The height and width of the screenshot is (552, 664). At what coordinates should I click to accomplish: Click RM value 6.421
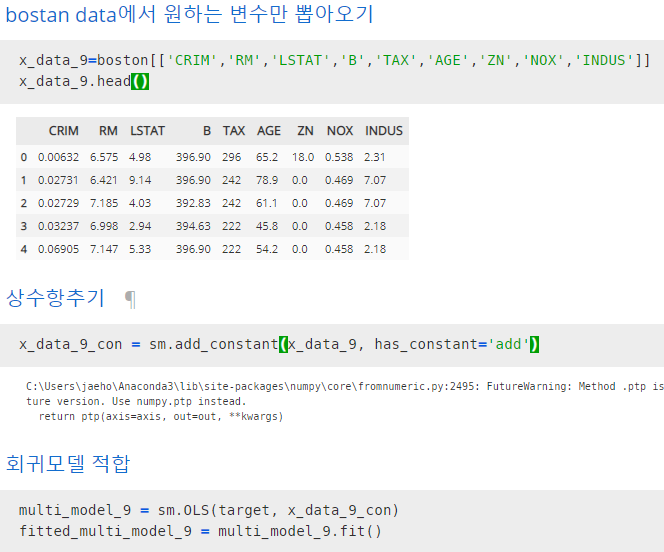pyautogui.click(x=104, y=180)
